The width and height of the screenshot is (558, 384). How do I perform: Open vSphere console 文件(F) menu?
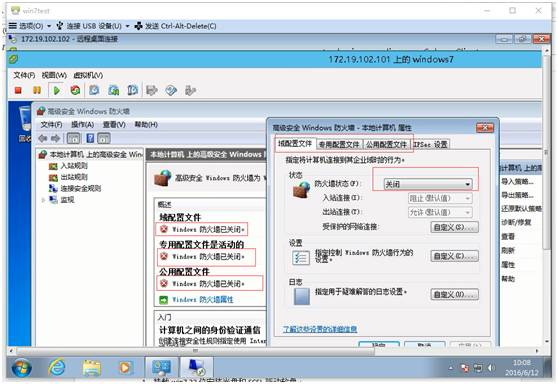click(24, 75)
